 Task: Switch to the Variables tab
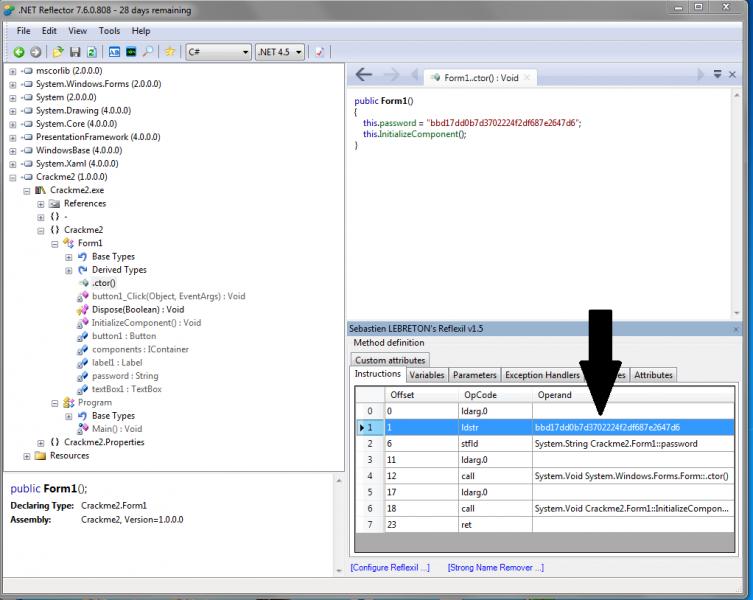(426, 375)
